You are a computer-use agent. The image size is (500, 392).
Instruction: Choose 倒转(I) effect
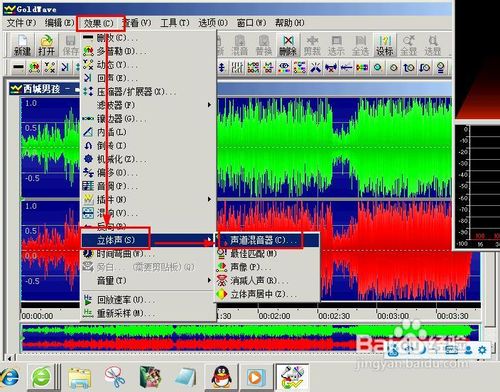(x=148, y=145)
